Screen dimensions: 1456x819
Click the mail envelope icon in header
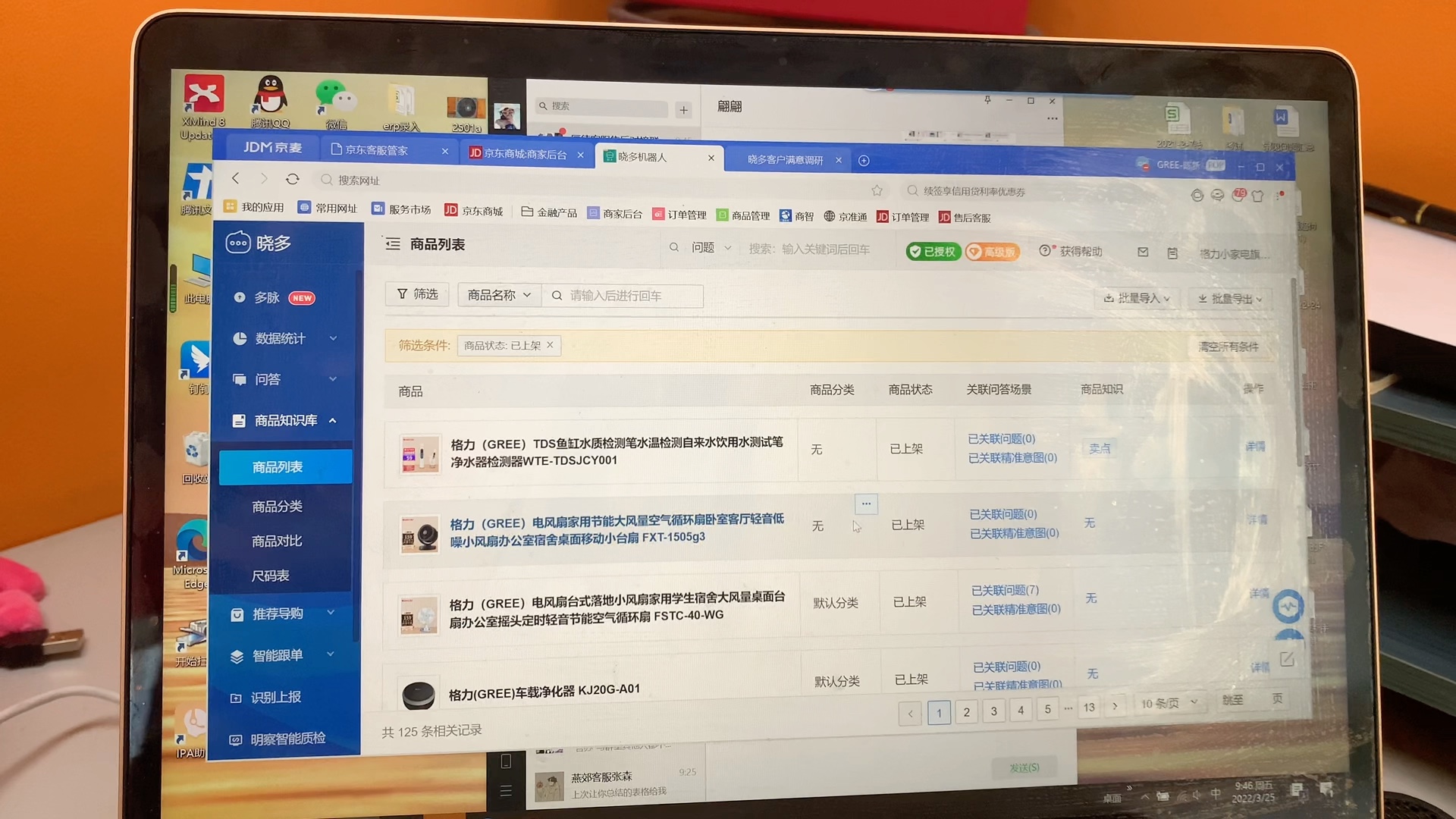point(1143,252)
